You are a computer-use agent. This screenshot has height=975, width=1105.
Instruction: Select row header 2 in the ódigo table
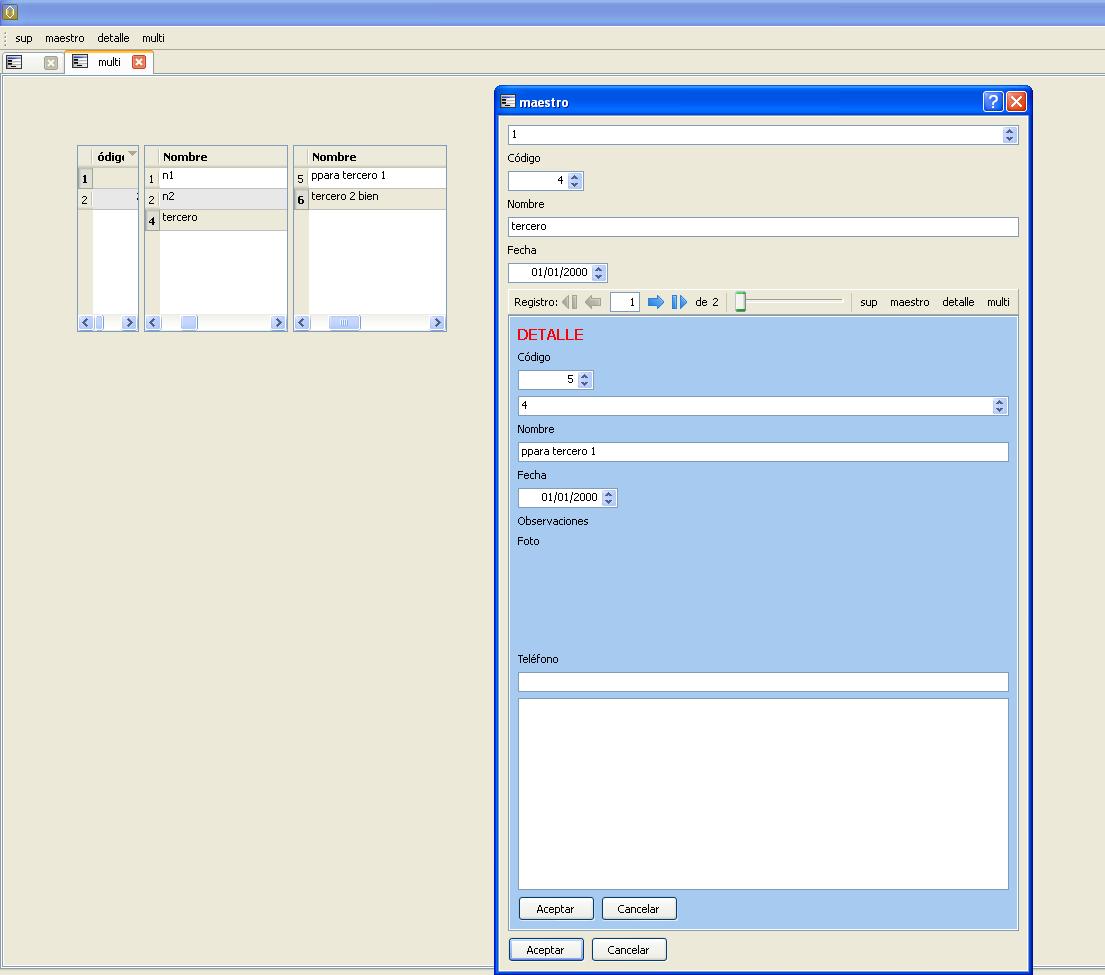point(85,199)
